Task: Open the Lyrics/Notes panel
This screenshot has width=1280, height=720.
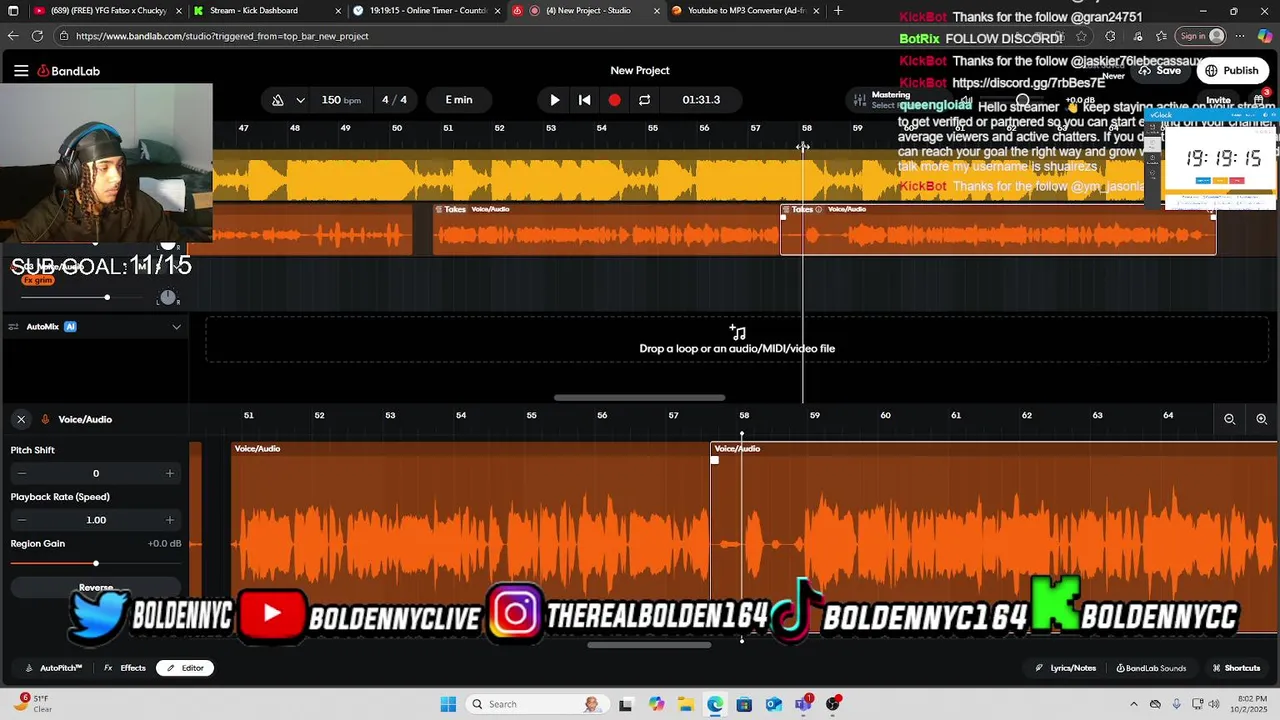Action: pyautogui.click(x=1066, y=668)
